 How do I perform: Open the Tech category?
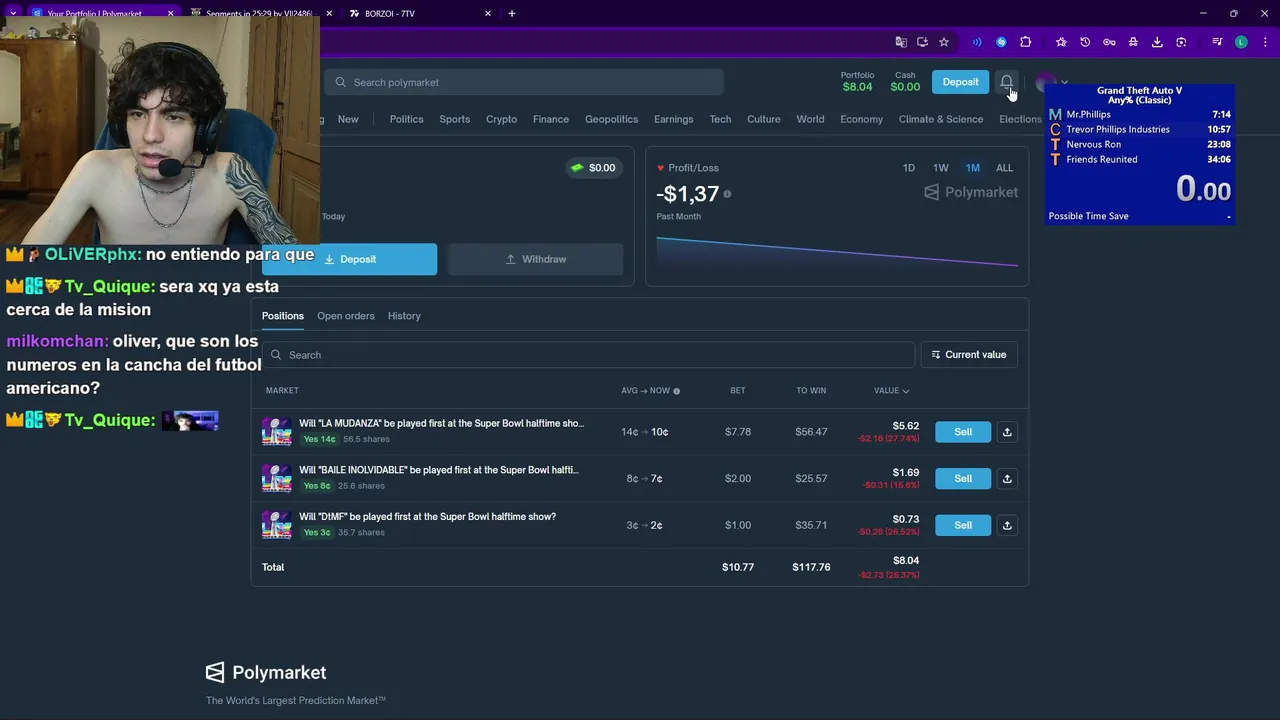click(x=720, y=119)
